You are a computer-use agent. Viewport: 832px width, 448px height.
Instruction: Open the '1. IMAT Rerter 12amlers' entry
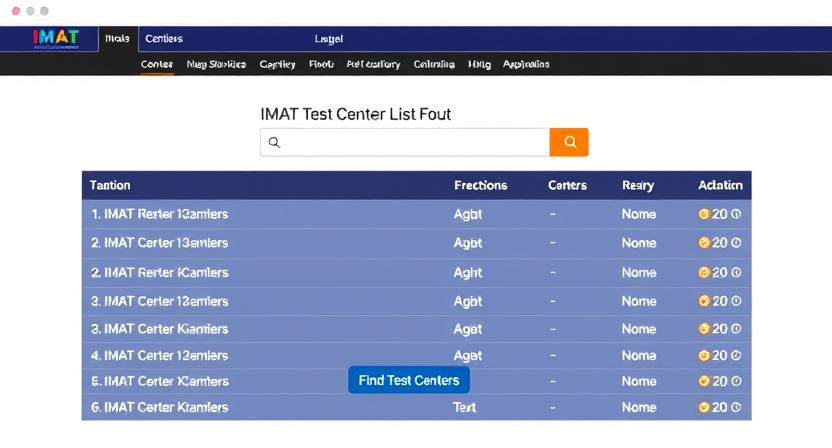[x=160, y=214]
